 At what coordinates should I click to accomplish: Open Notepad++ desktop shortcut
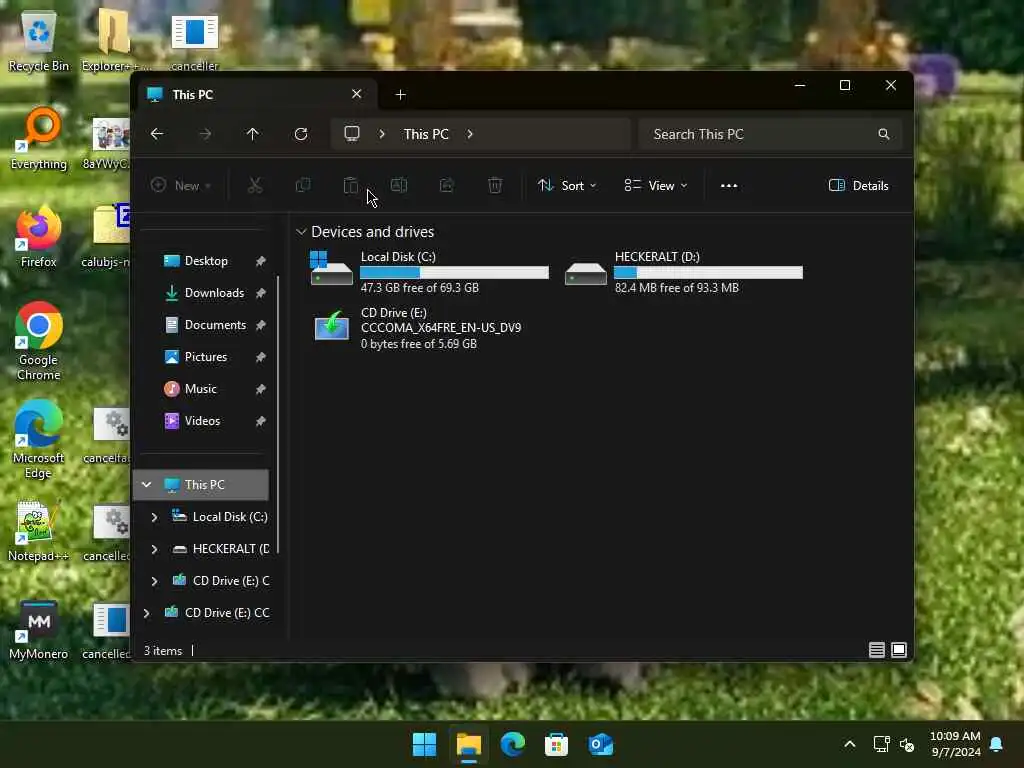(39, 530)
